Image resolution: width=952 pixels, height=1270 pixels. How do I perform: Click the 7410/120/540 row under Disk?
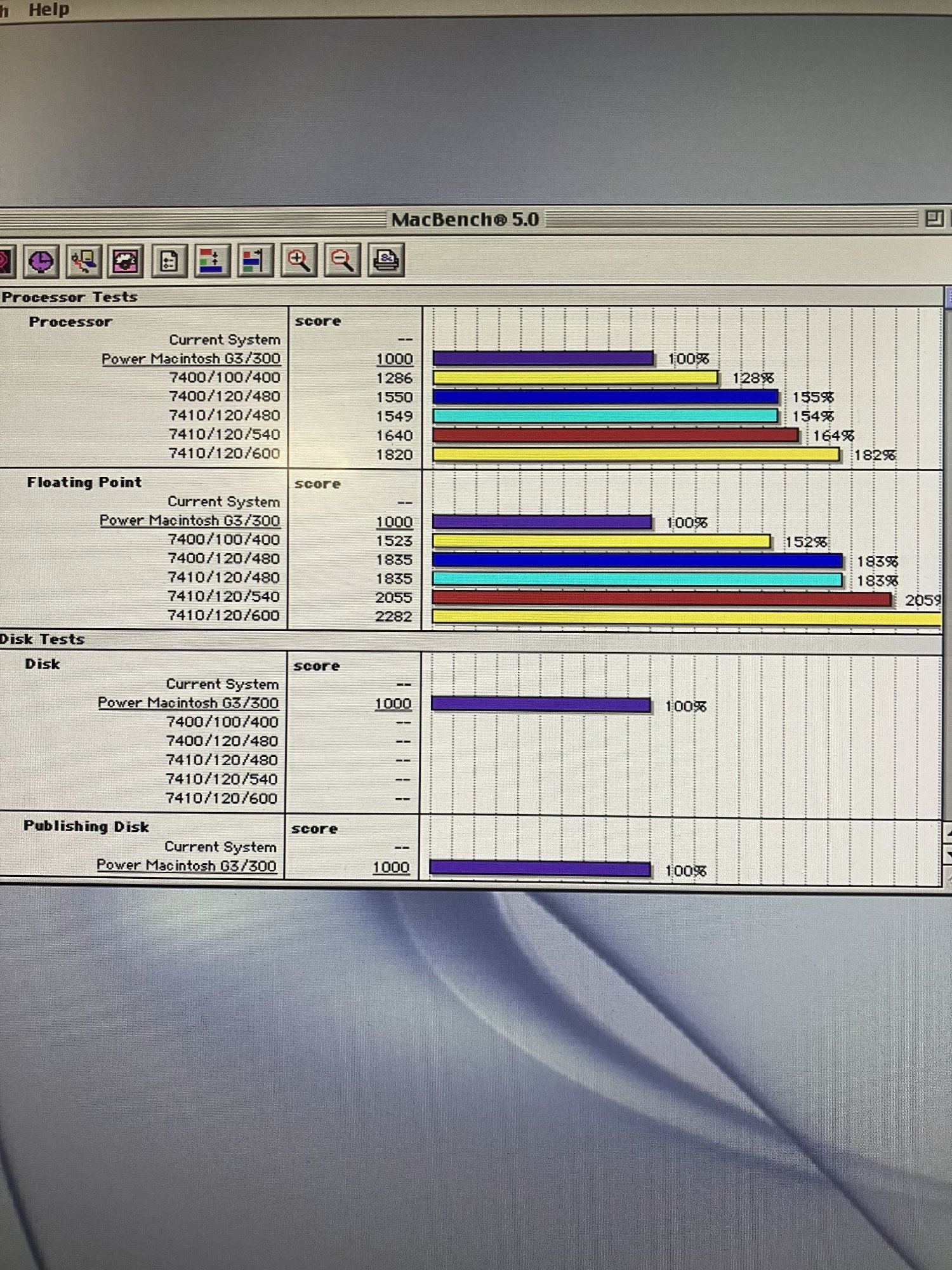click(221, 779)
